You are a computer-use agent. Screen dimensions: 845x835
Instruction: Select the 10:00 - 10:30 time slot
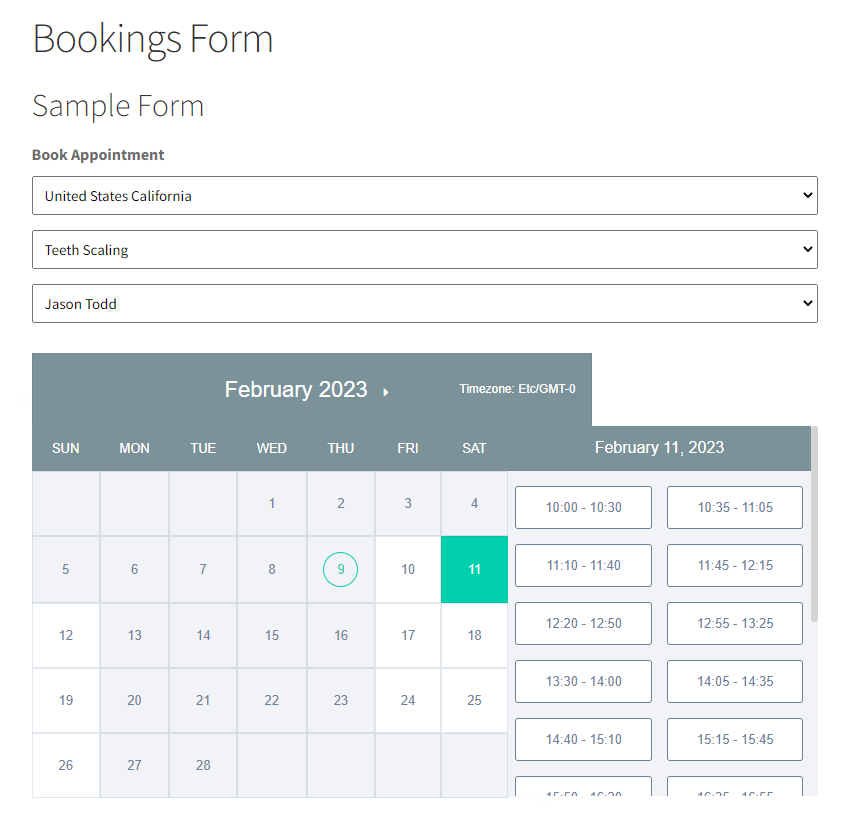583,507
